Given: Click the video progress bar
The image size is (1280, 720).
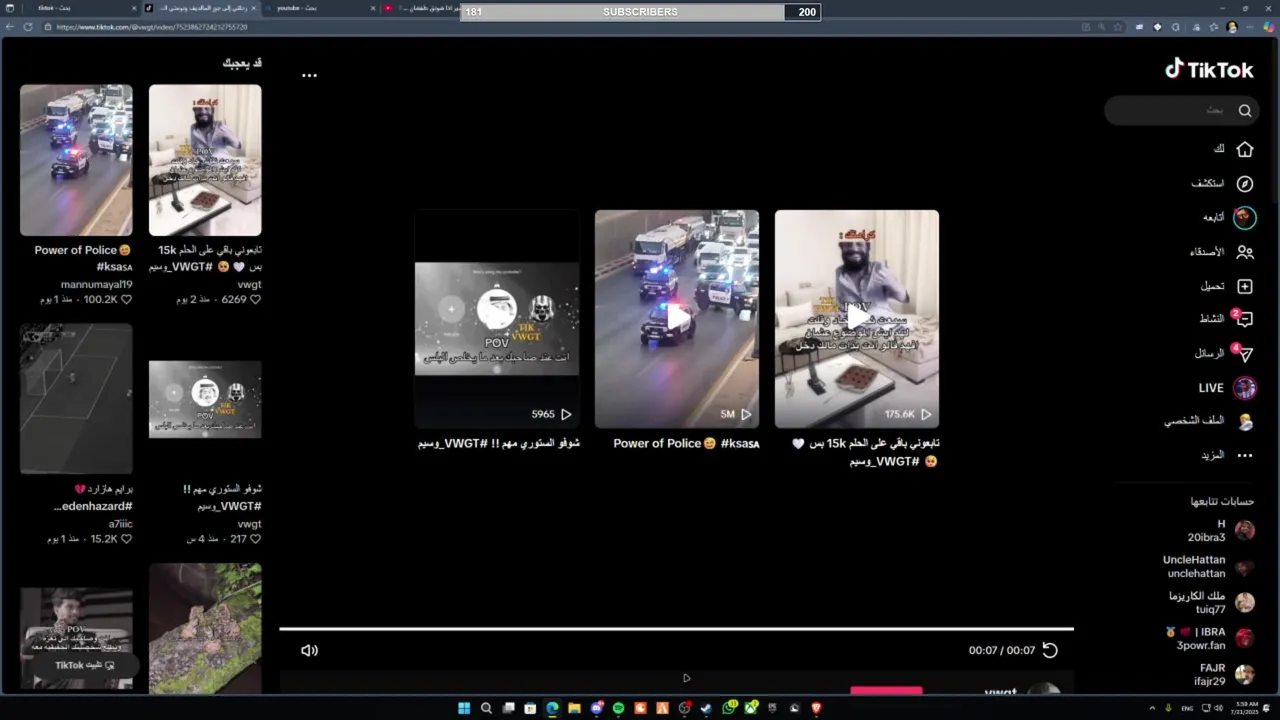Looking at the screenshot, I should pyautogui.click(x=676, y=629).
